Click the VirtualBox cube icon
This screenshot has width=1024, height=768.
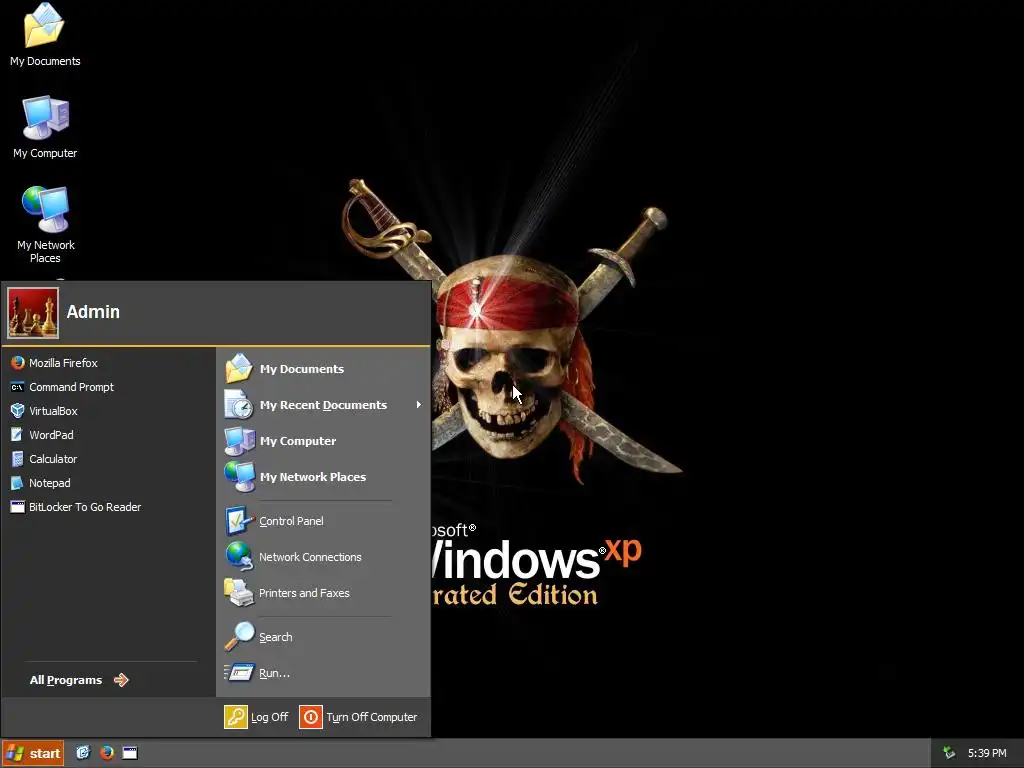(x=18, y=411)
